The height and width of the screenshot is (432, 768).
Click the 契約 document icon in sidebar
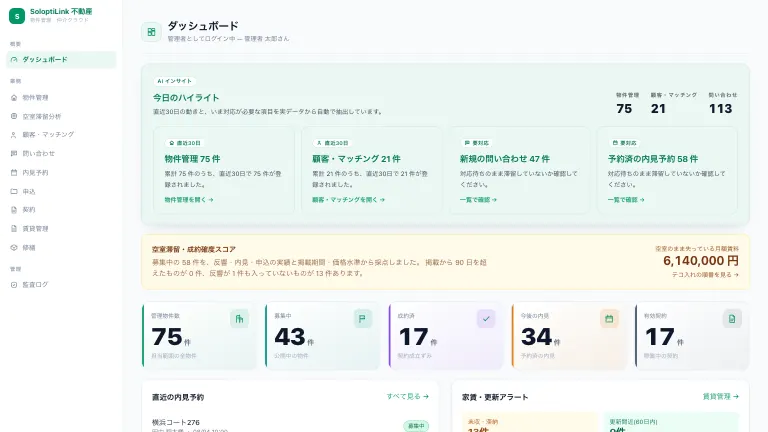tap(14, 210)
